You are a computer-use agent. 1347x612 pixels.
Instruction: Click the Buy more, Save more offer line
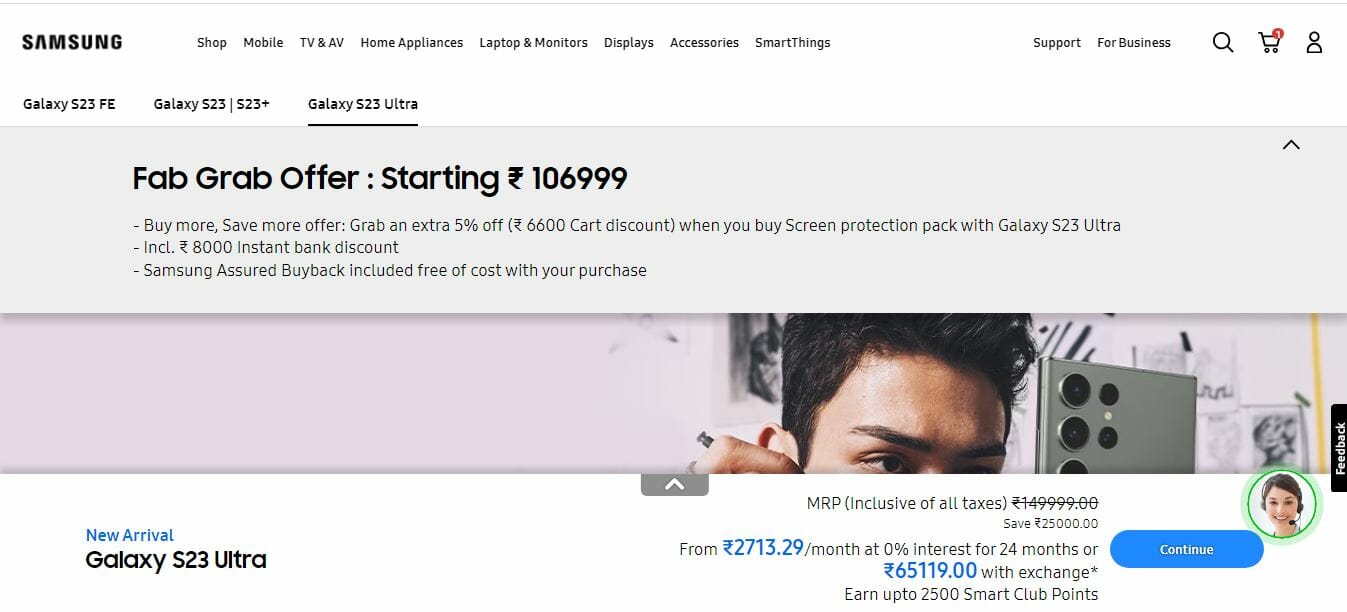click(627, 225)
